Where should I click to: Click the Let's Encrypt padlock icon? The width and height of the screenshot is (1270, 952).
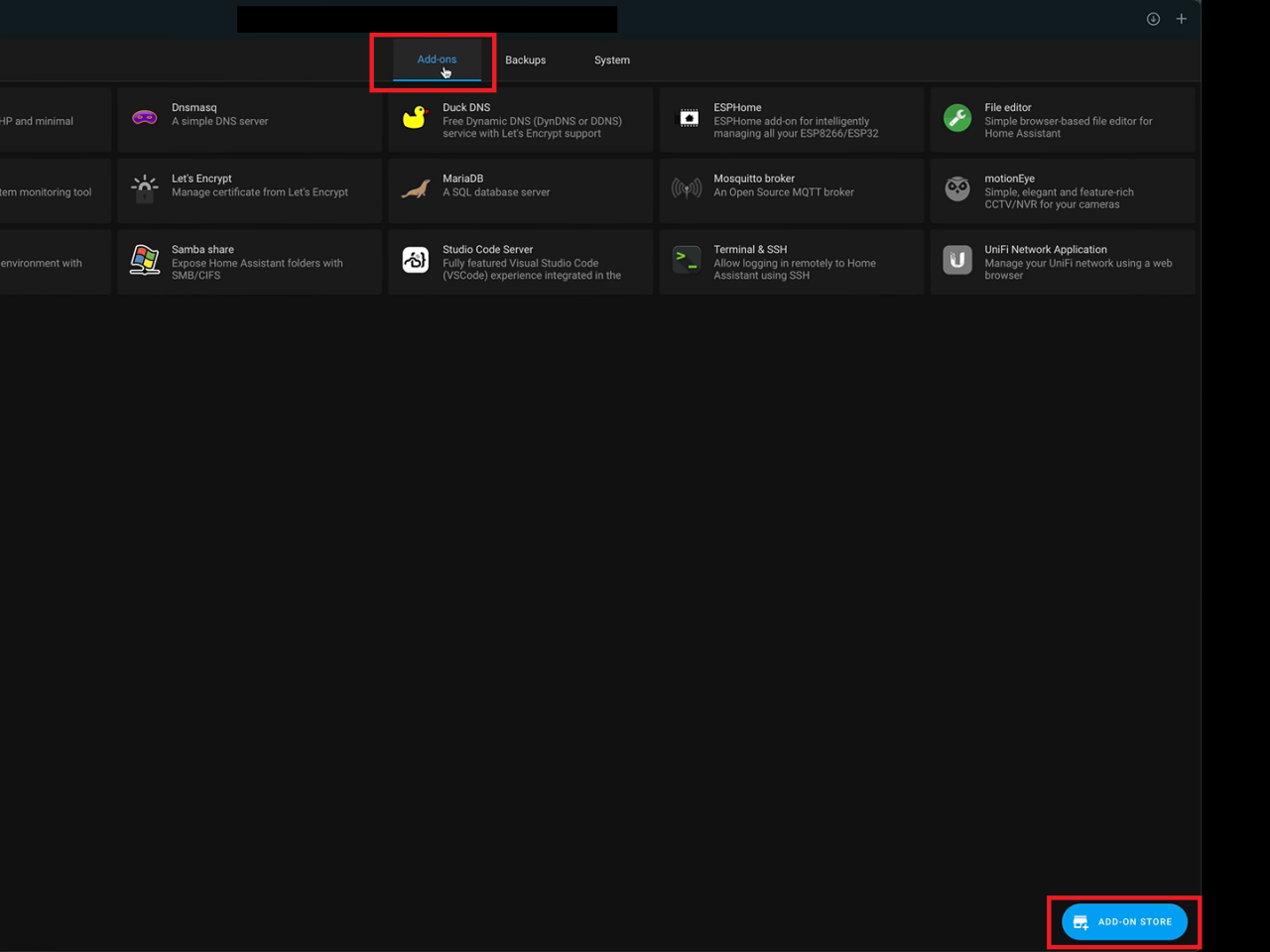pos(145,188)
